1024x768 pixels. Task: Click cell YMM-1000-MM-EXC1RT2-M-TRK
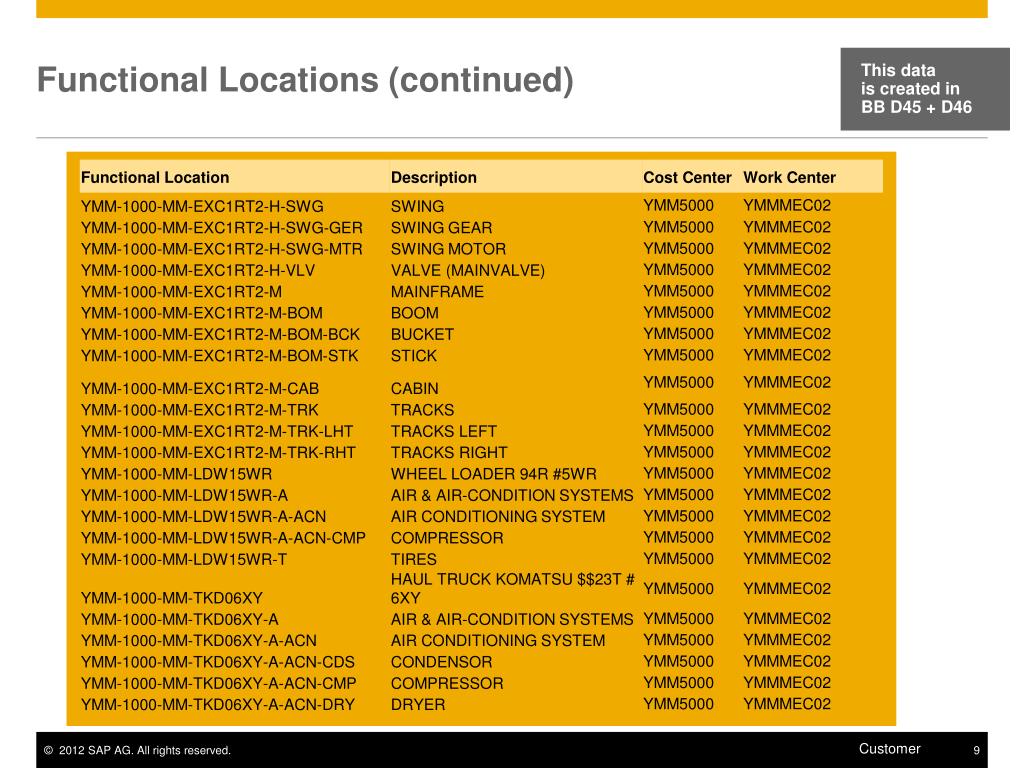tap(200, 410)
